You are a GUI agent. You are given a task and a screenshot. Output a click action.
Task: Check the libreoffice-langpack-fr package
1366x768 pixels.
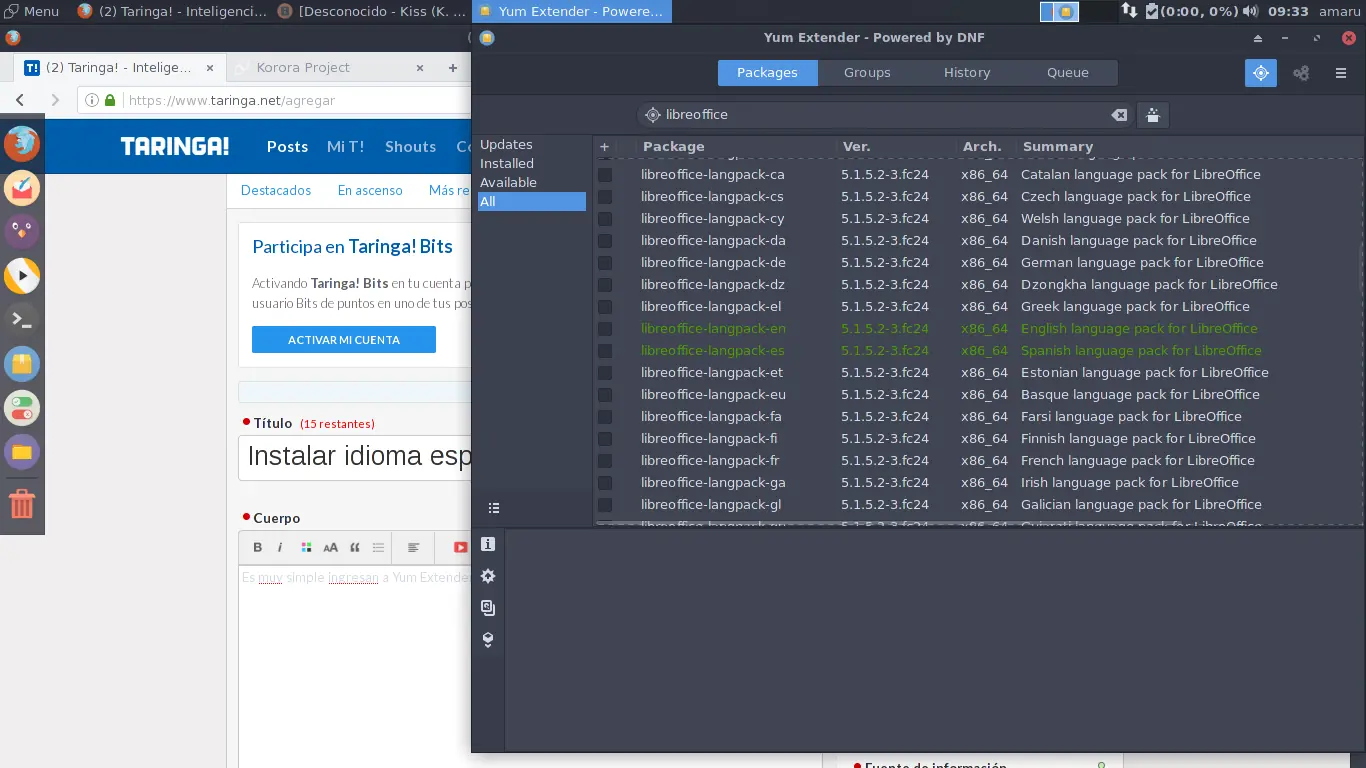click(x=605, y=461)
